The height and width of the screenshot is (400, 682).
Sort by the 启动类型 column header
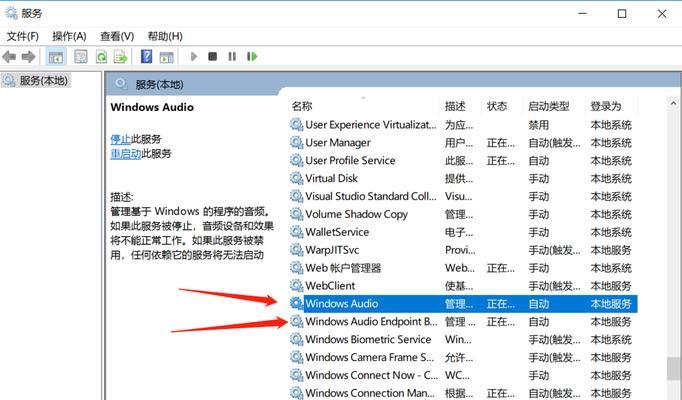548,106
